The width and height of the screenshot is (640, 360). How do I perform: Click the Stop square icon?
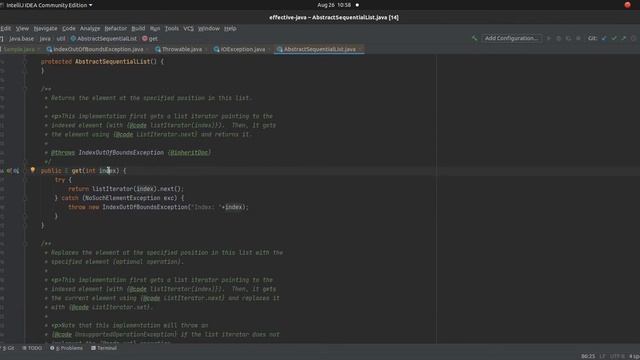tap(578, 38)
